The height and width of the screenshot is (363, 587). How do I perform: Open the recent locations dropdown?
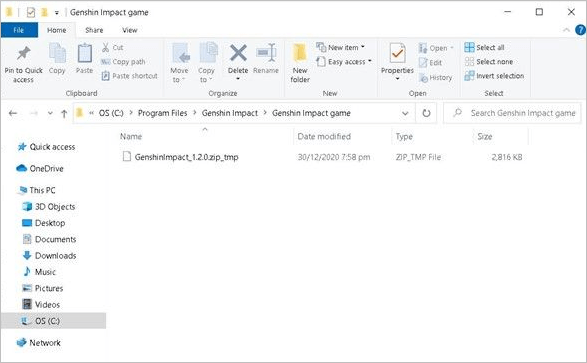point(50,113)
